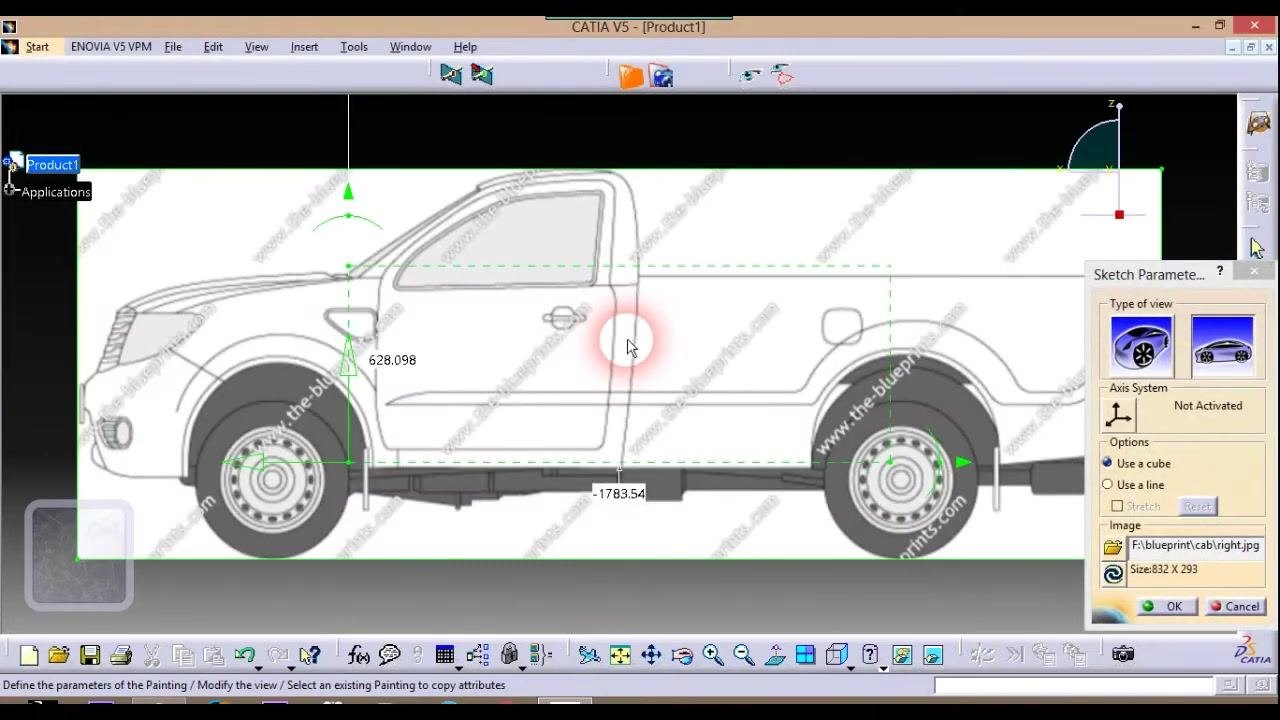Click the greyed Reset button
1280x720 pixels.
click(1197, 507)
